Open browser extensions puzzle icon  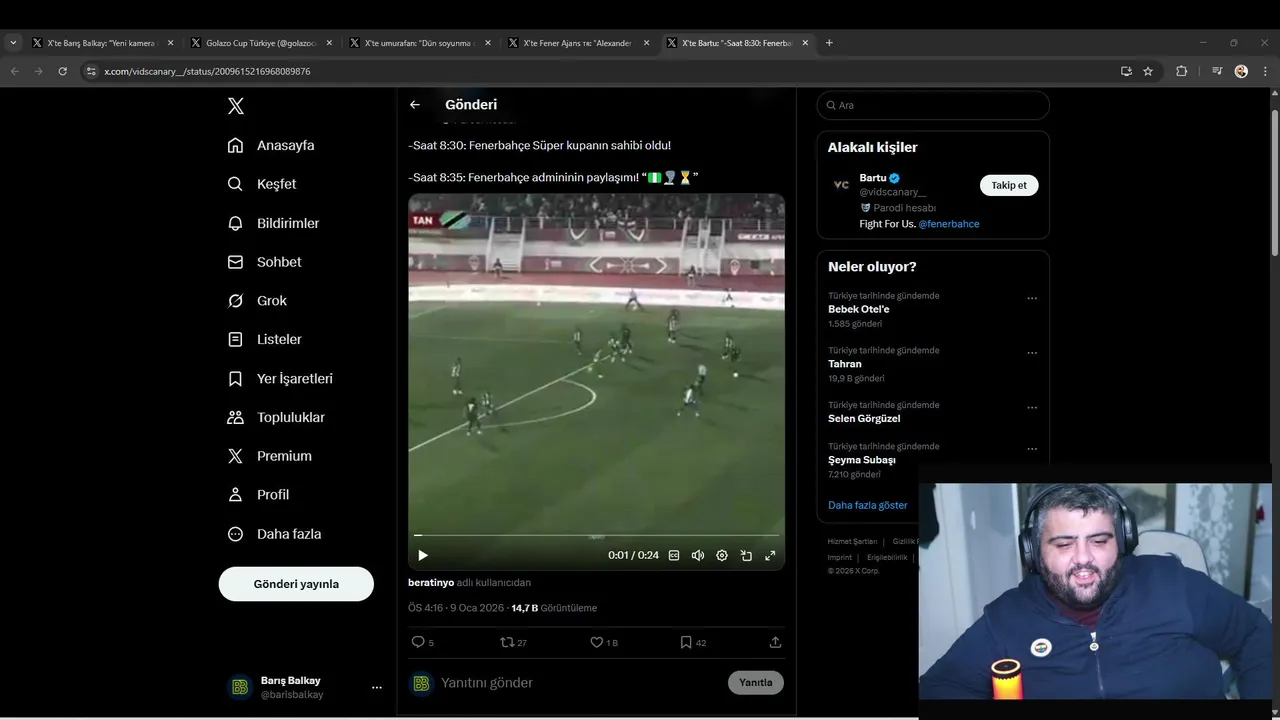click(x=1181, y=71)
